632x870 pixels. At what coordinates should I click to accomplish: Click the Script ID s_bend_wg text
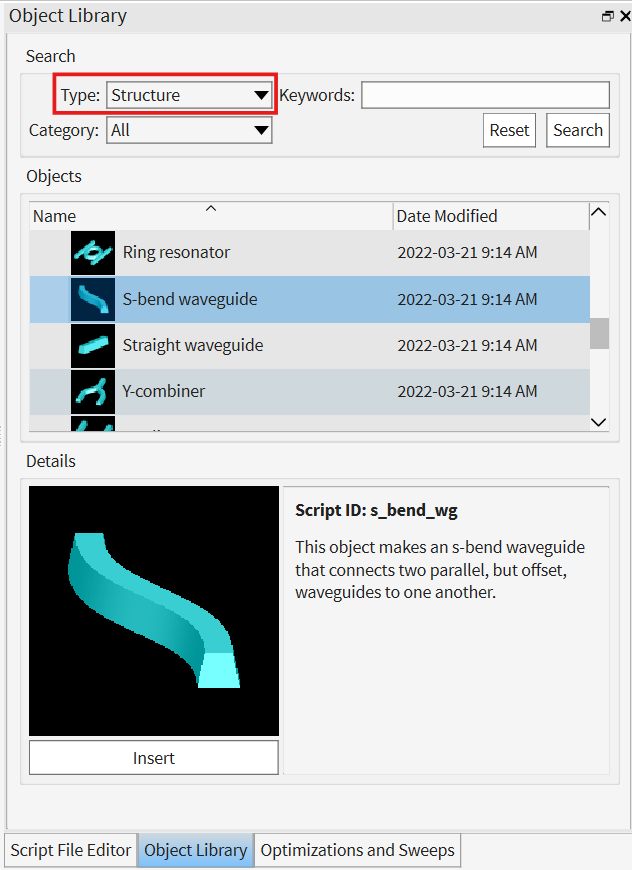click(376, 510)
